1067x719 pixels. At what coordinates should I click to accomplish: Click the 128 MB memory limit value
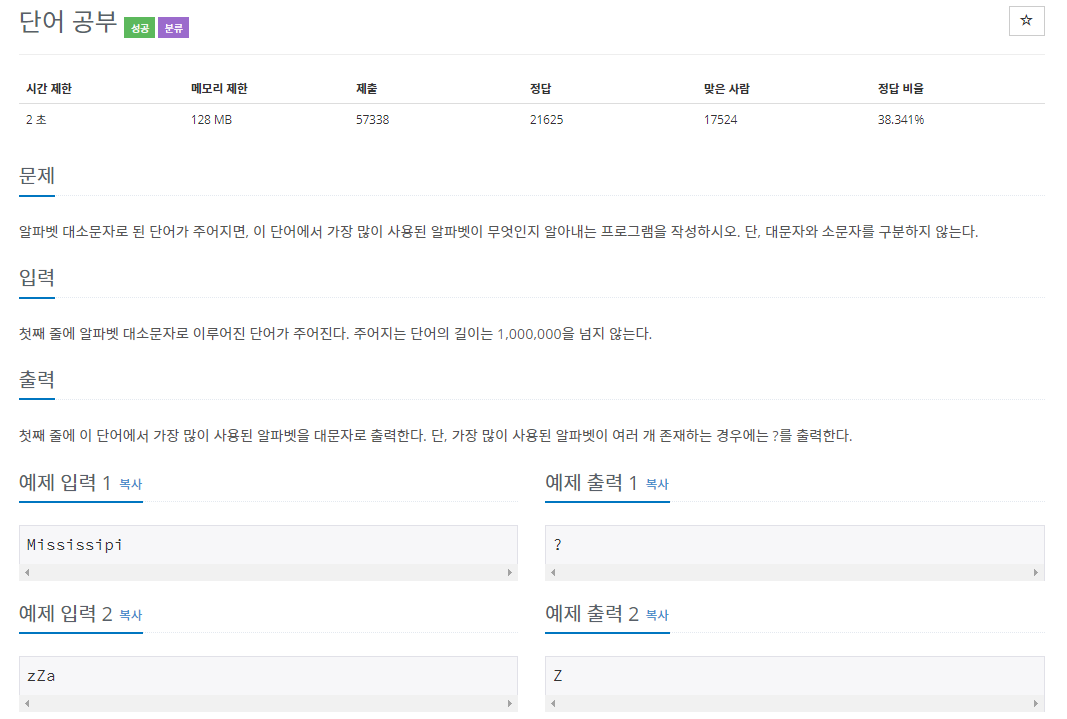pos(212,120)
